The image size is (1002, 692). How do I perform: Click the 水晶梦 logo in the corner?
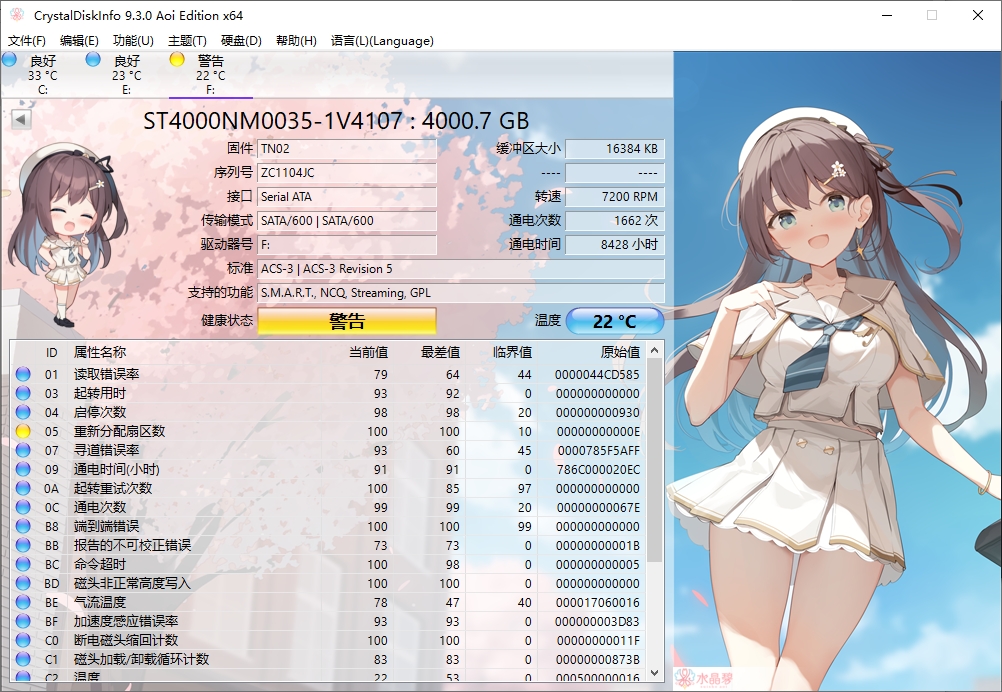coord(704,677)
